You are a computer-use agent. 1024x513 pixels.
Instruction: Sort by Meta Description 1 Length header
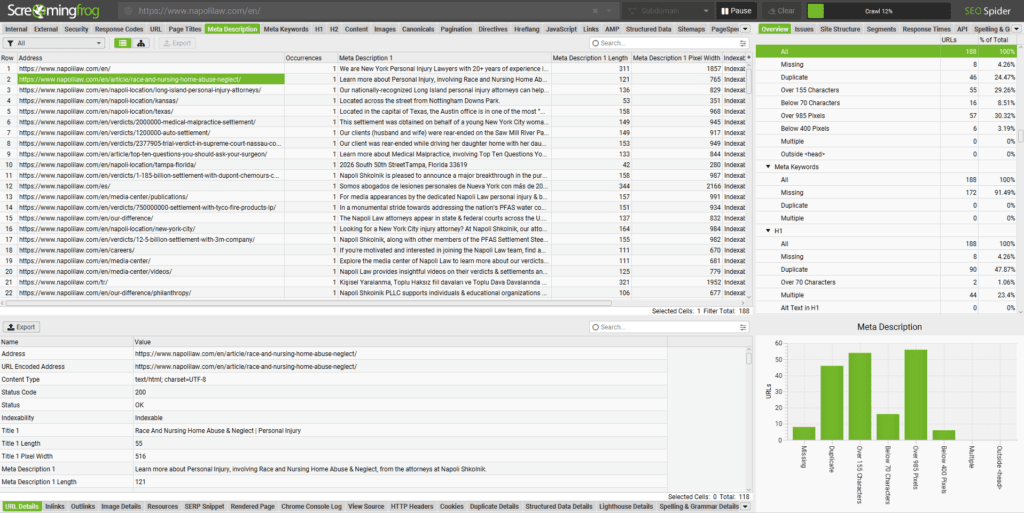pos(591,58)
